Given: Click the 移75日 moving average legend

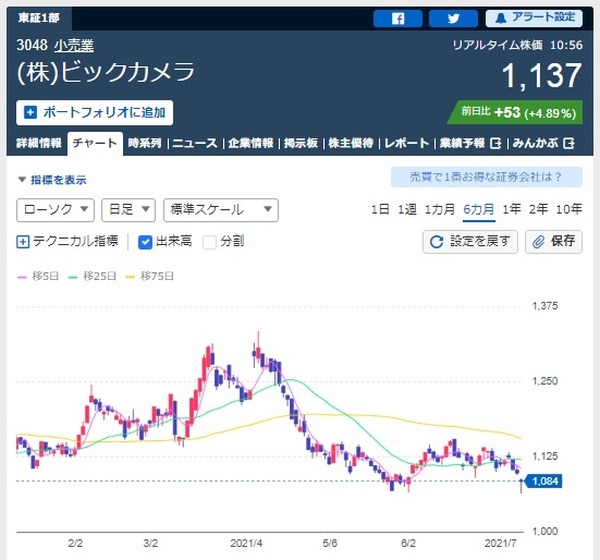Looking at the screenshot, I should tap(150, 276).
